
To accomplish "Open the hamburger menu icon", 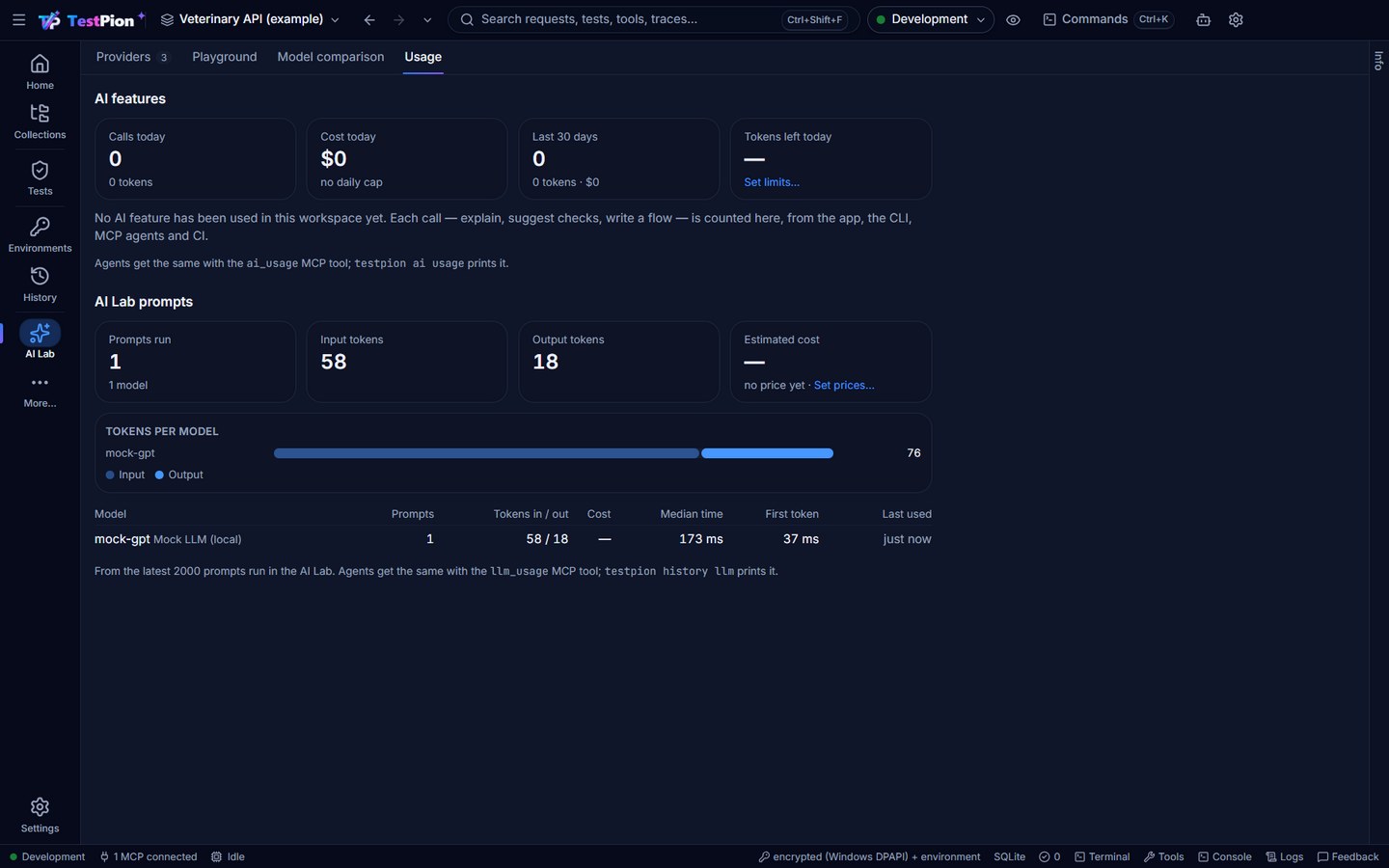I will (18, 19).
